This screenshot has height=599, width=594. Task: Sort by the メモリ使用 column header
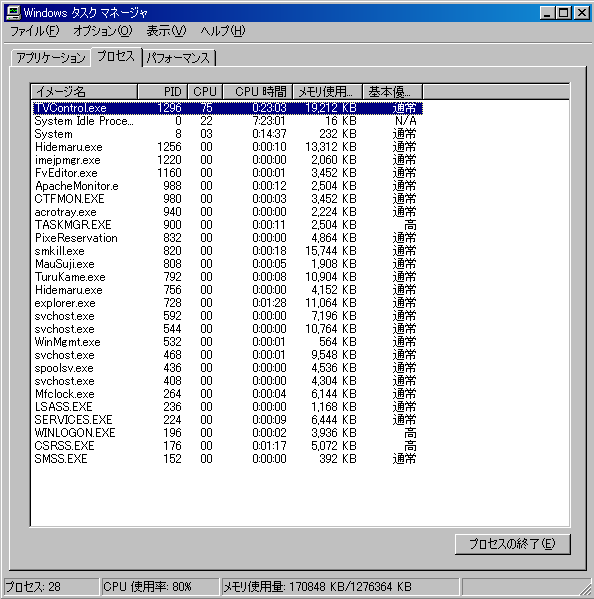(327, 92)
